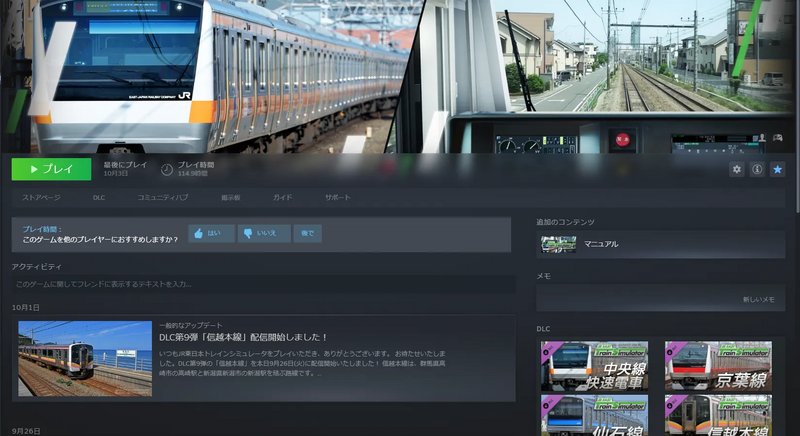Open the 信越本線 news thumbnail image

[85, 358]
